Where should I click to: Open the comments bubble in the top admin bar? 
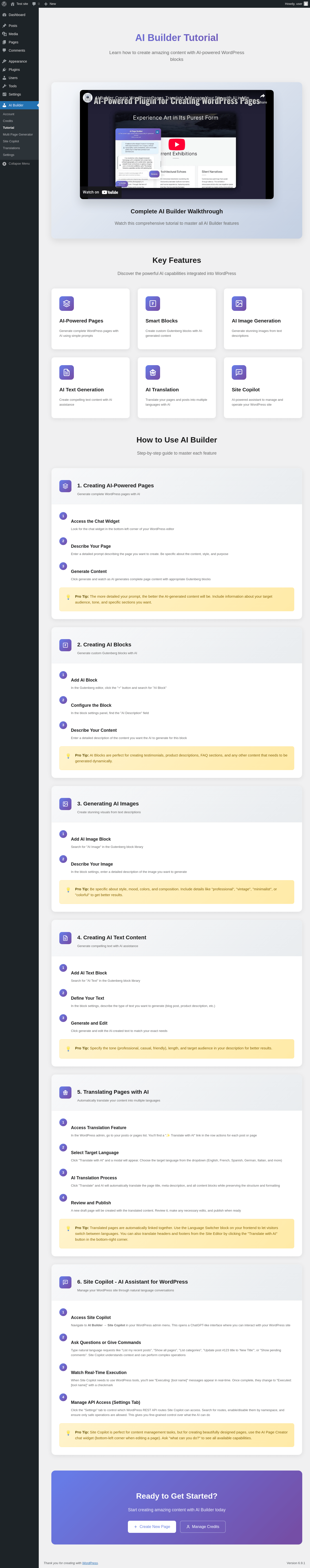35,4
